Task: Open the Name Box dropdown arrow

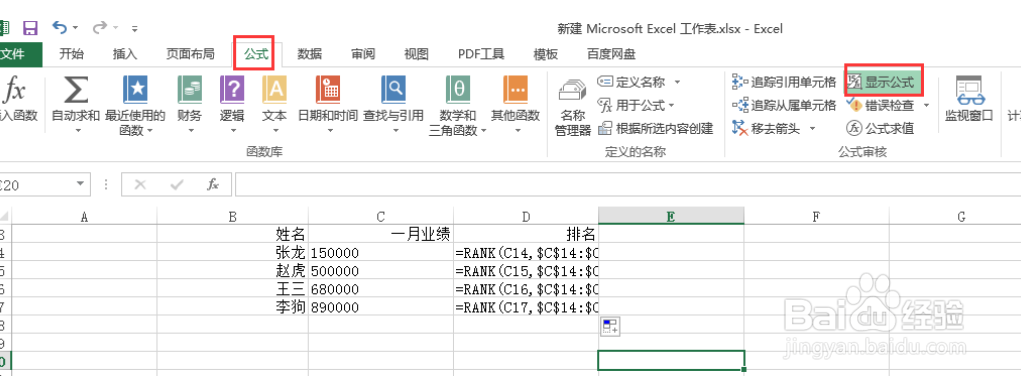Action: (x=81, y=185)
